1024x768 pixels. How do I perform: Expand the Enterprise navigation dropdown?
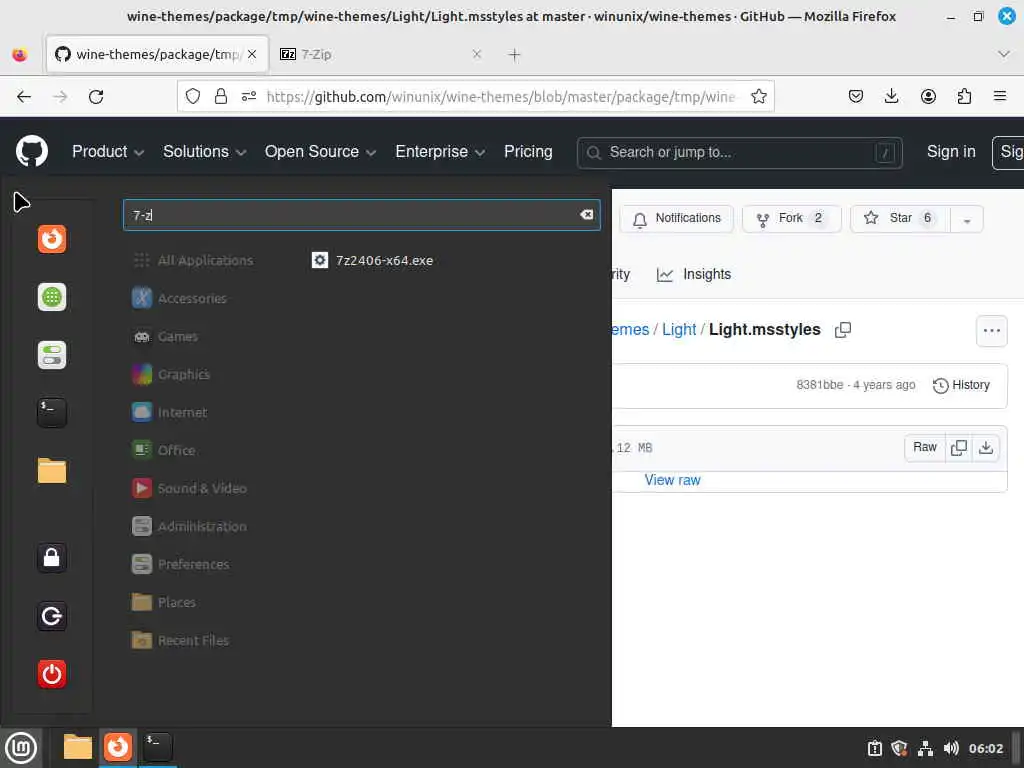(x=440, y=152)
